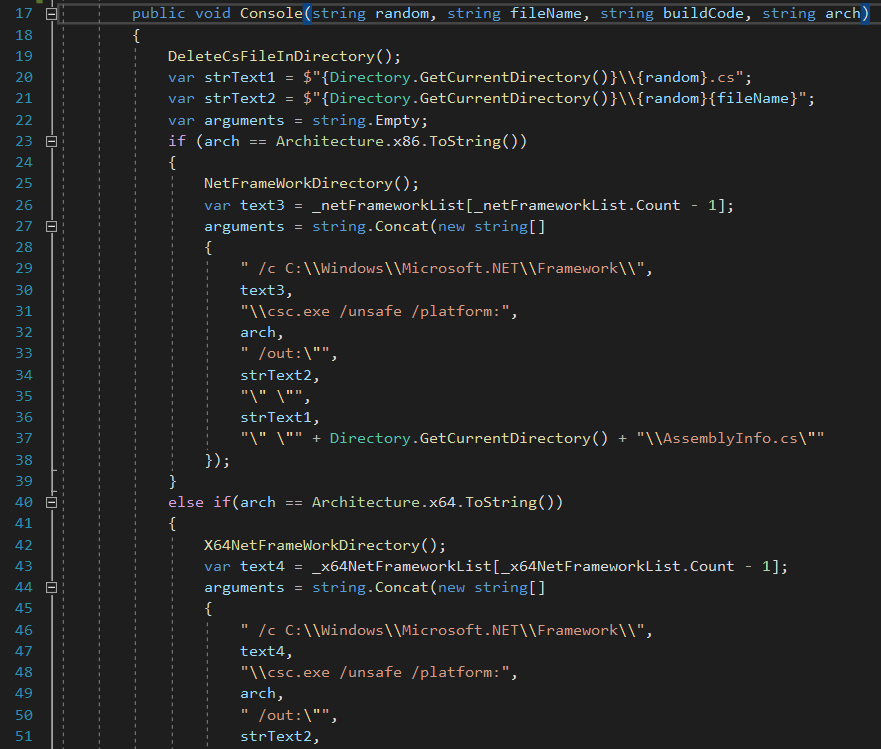Collapse the Console method at line 17
This screenshot has width=881, height=749.
pyautogui.click(x=51, y=14)
